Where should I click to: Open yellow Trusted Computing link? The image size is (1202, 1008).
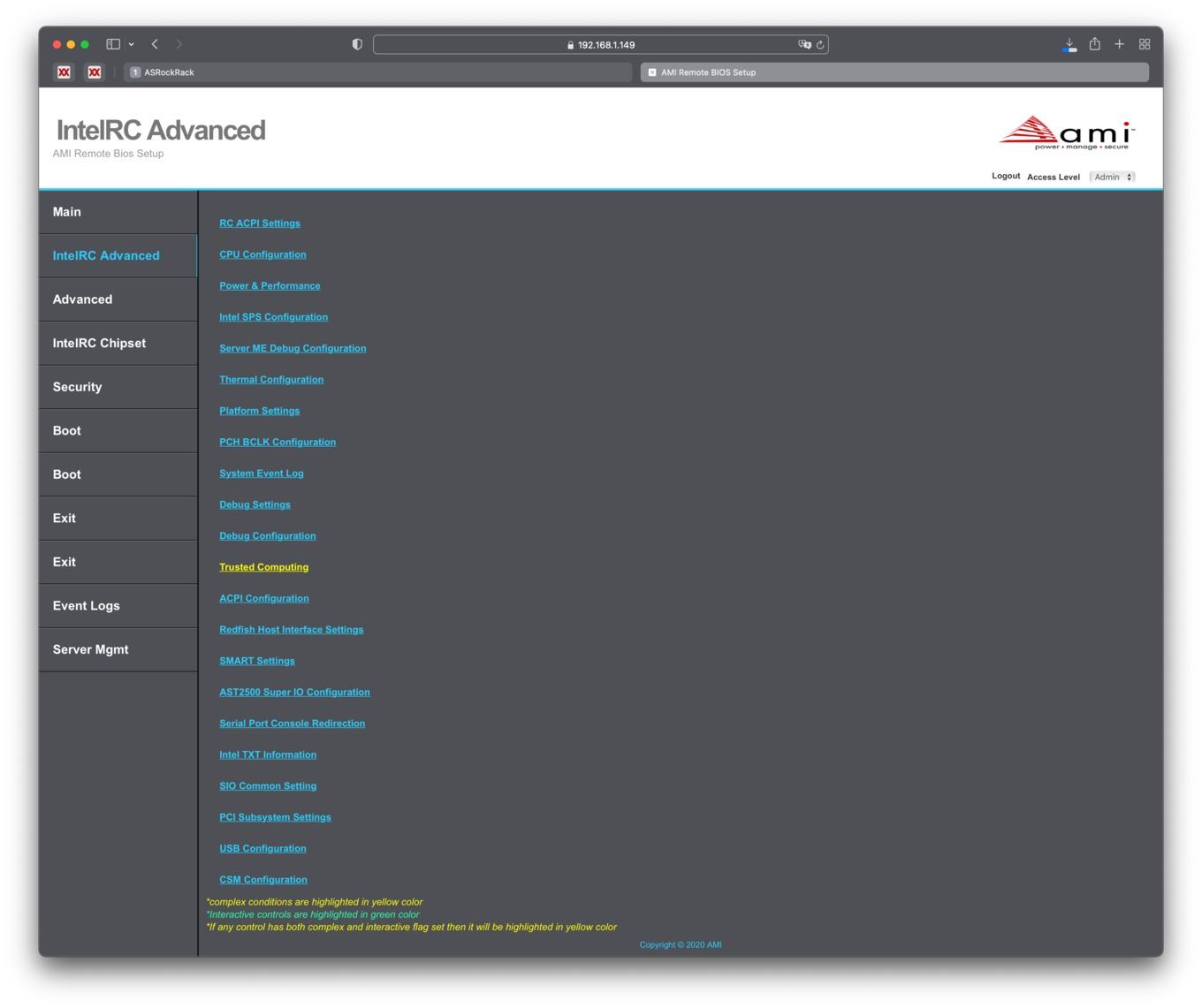tap(263, 567)
